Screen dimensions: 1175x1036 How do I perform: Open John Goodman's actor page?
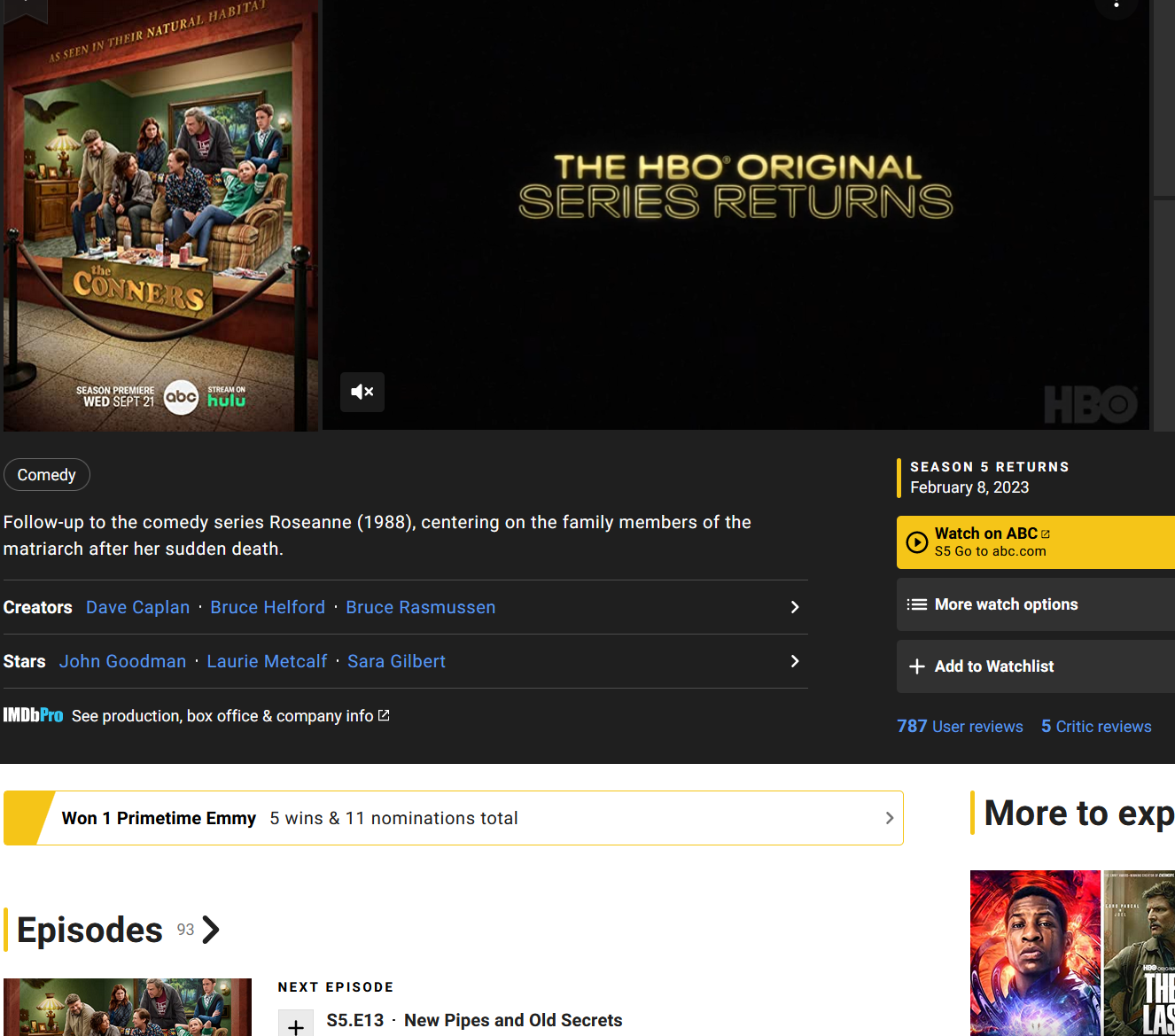pyautogui.click(x=122, y=661)
